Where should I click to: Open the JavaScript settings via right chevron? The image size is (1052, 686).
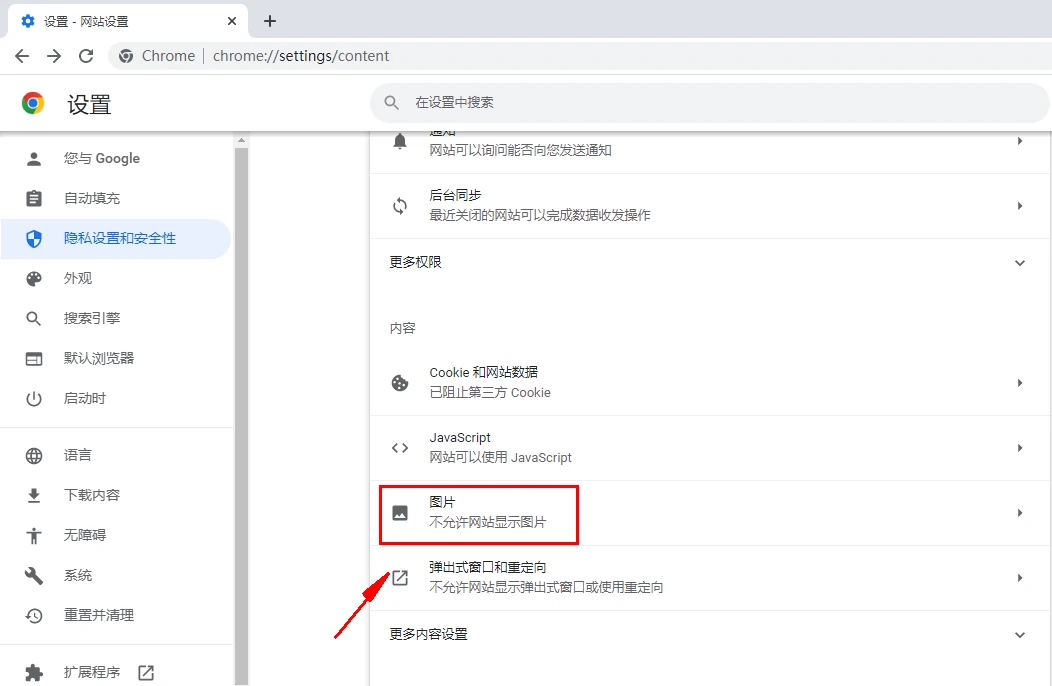tap(1020, 447)
